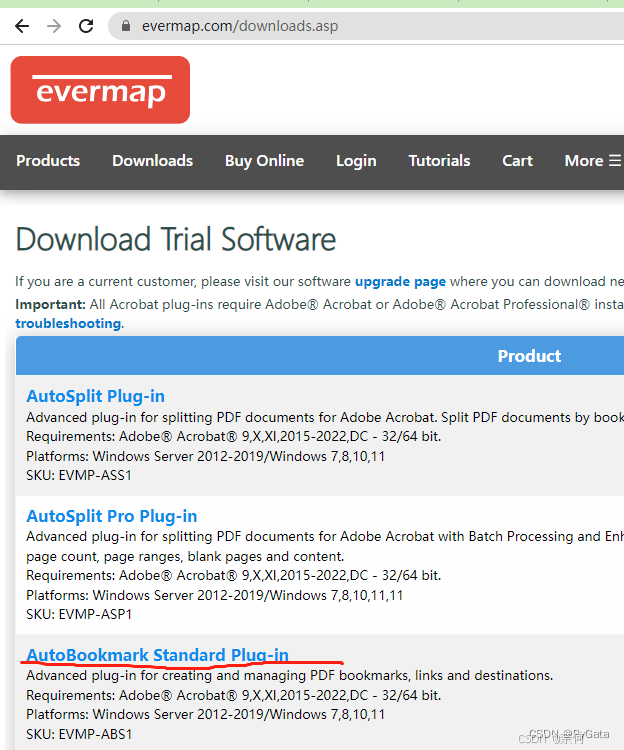Image resolution: width=624 pixels, height=750 pixels.
Task: Click the evermap logo
Action: [100, 90]
